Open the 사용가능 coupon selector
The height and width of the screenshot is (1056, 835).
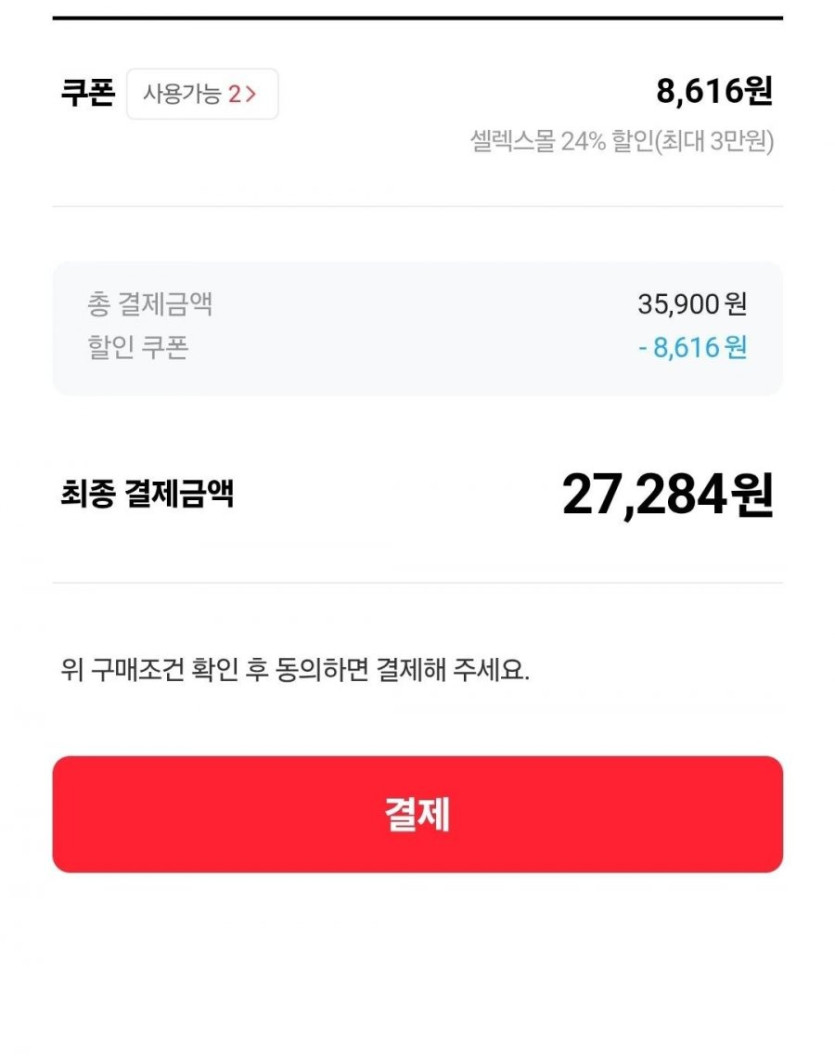(x=202, y=94)
